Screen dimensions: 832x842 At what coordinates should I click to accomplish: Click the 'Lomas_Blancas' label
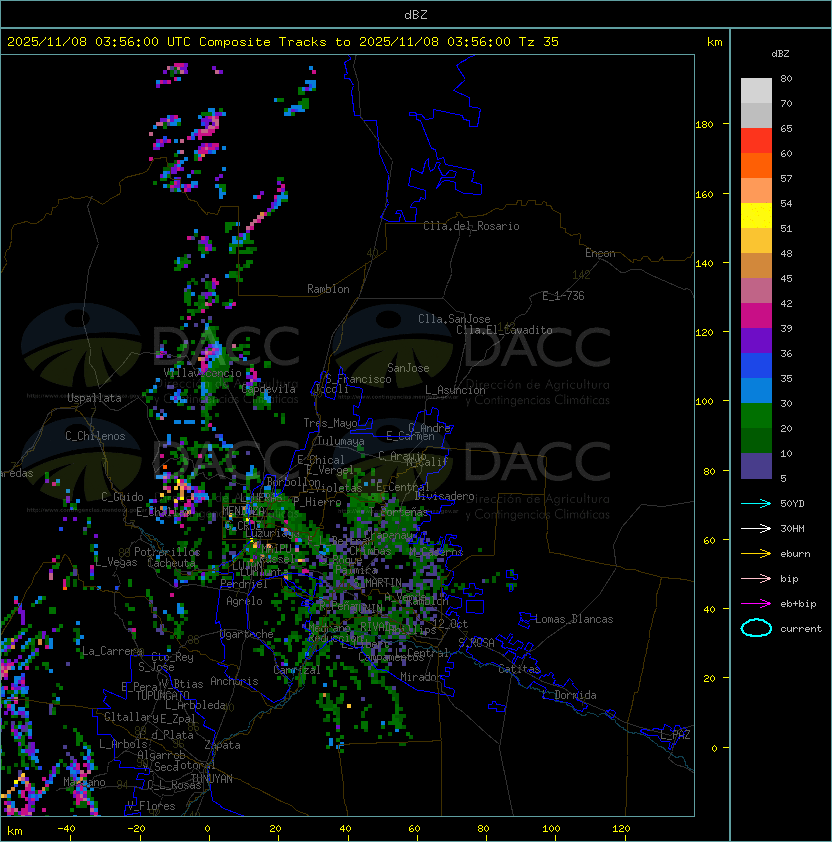(574, 619)
